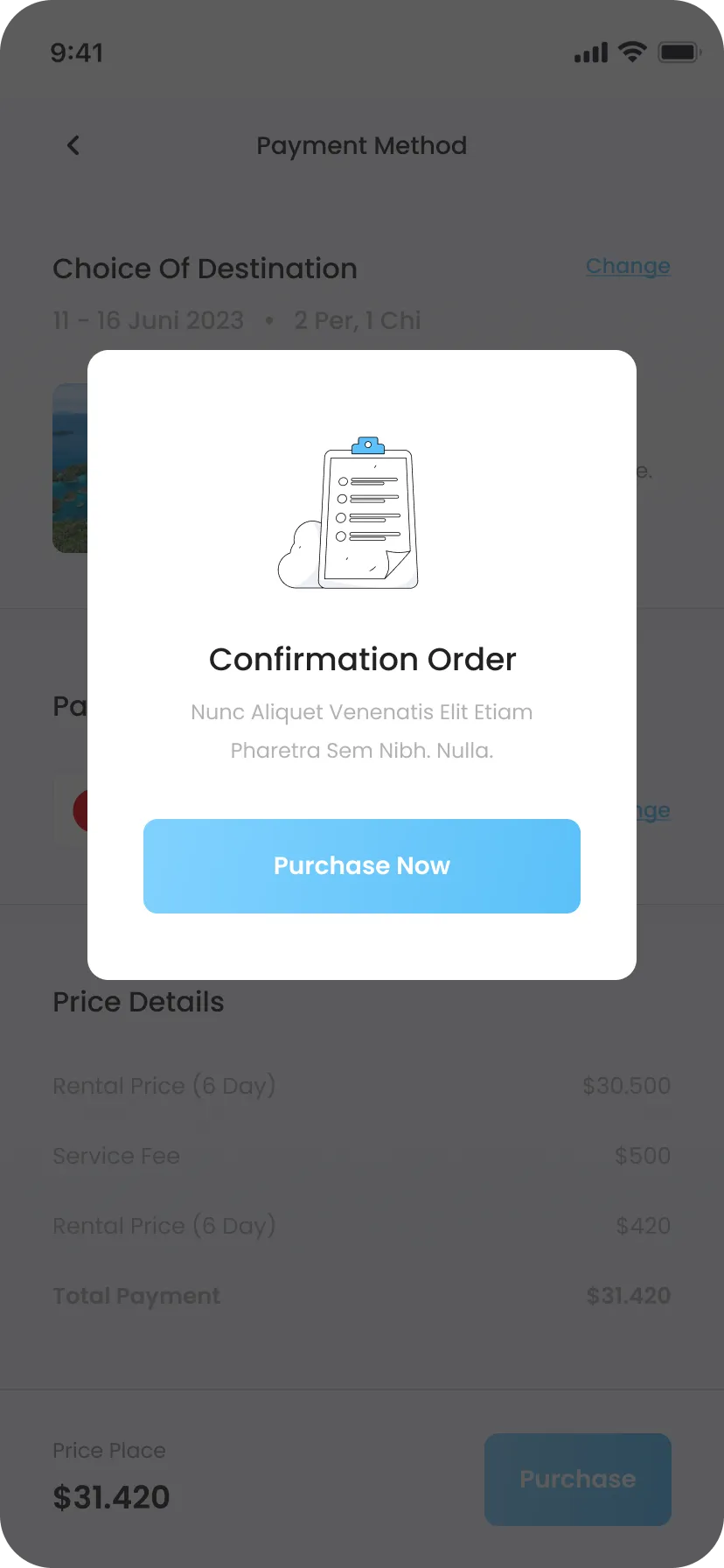Tap the Purchase button at bottom

coord(577,1479)
